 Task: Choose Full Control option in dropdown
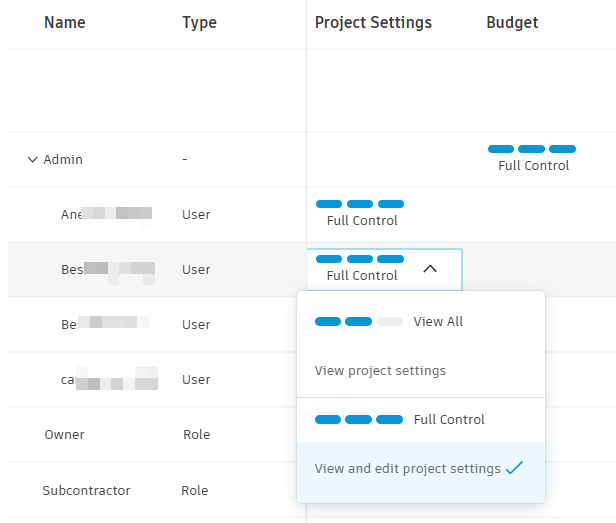(x=448, y=420)
